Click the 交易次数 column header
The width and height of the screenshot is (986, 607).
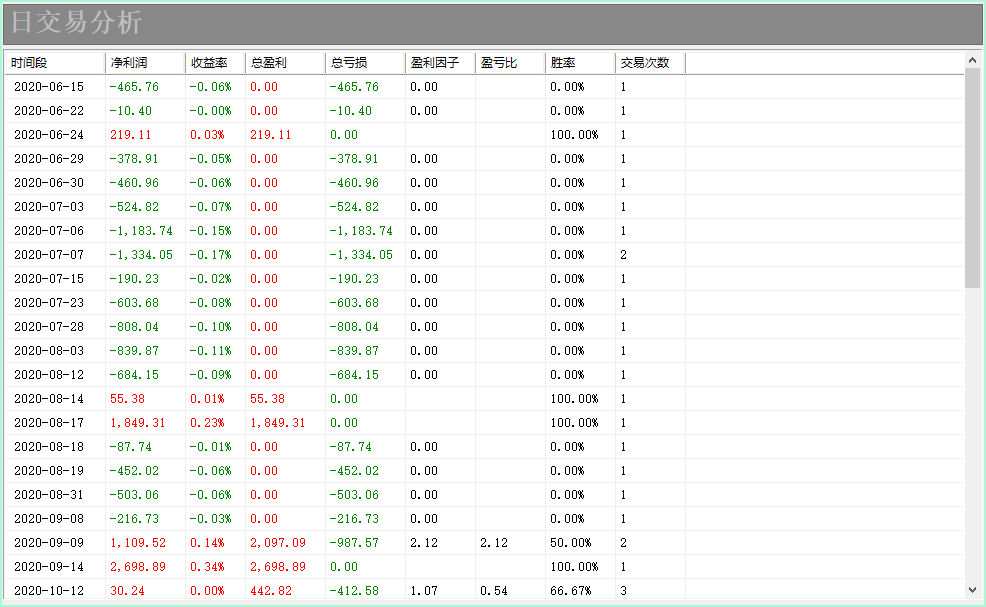coord(650,63)
